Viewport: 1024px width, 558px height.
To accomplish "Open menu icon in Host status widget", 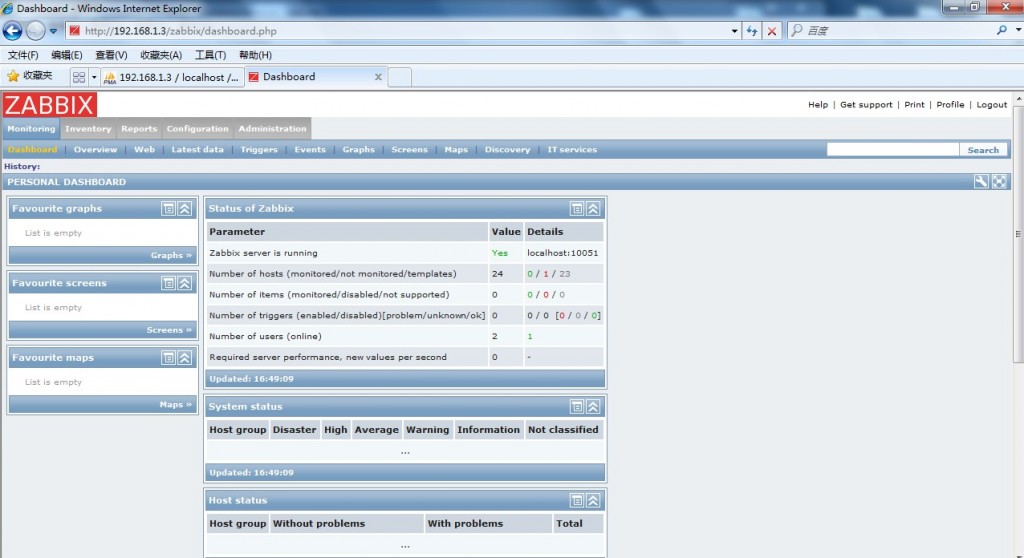I will pyautogui.click(x=577, y=501).
